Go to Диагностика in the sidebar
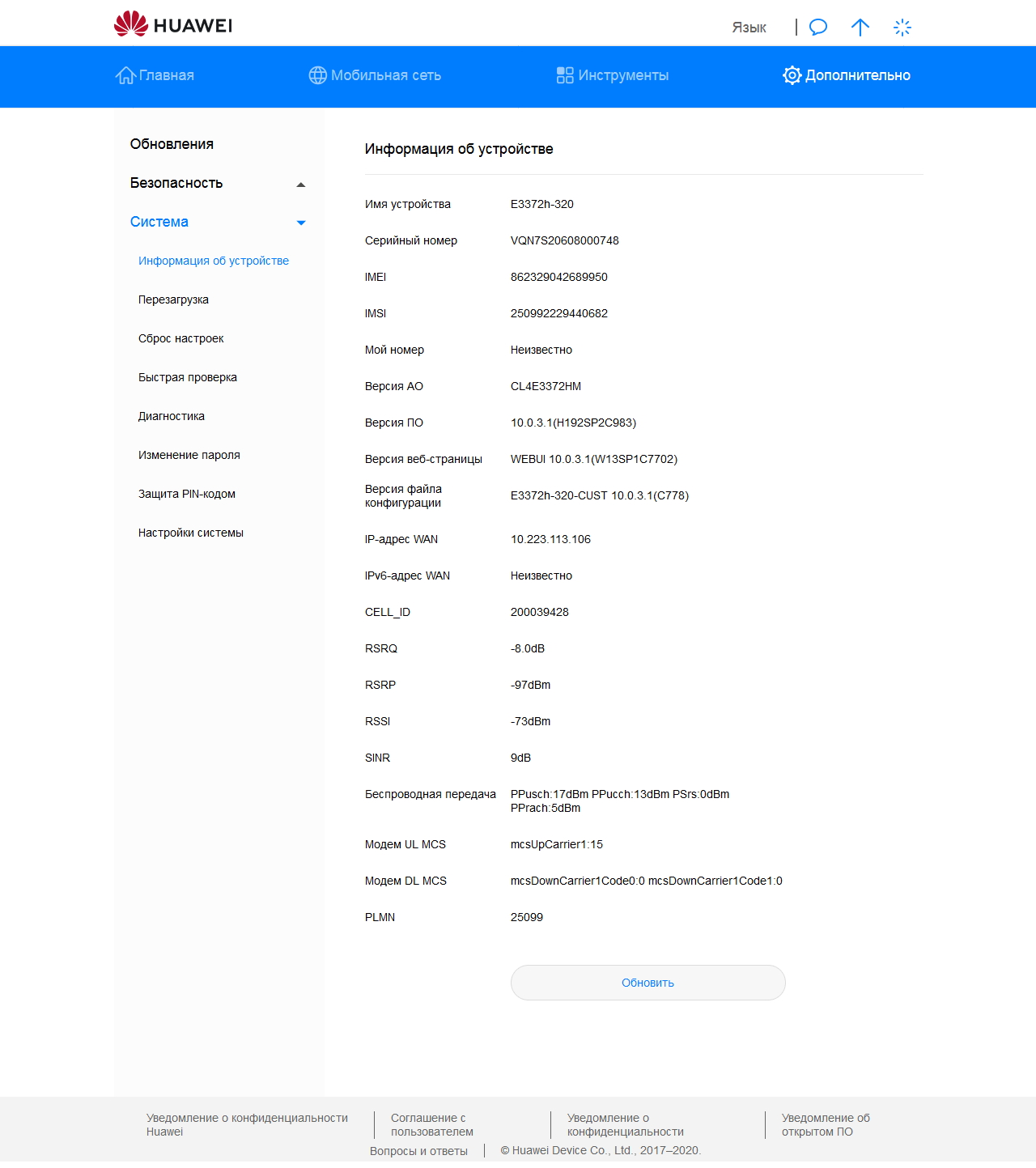This screenshot has width=1036, height=1168. point(172,416)
